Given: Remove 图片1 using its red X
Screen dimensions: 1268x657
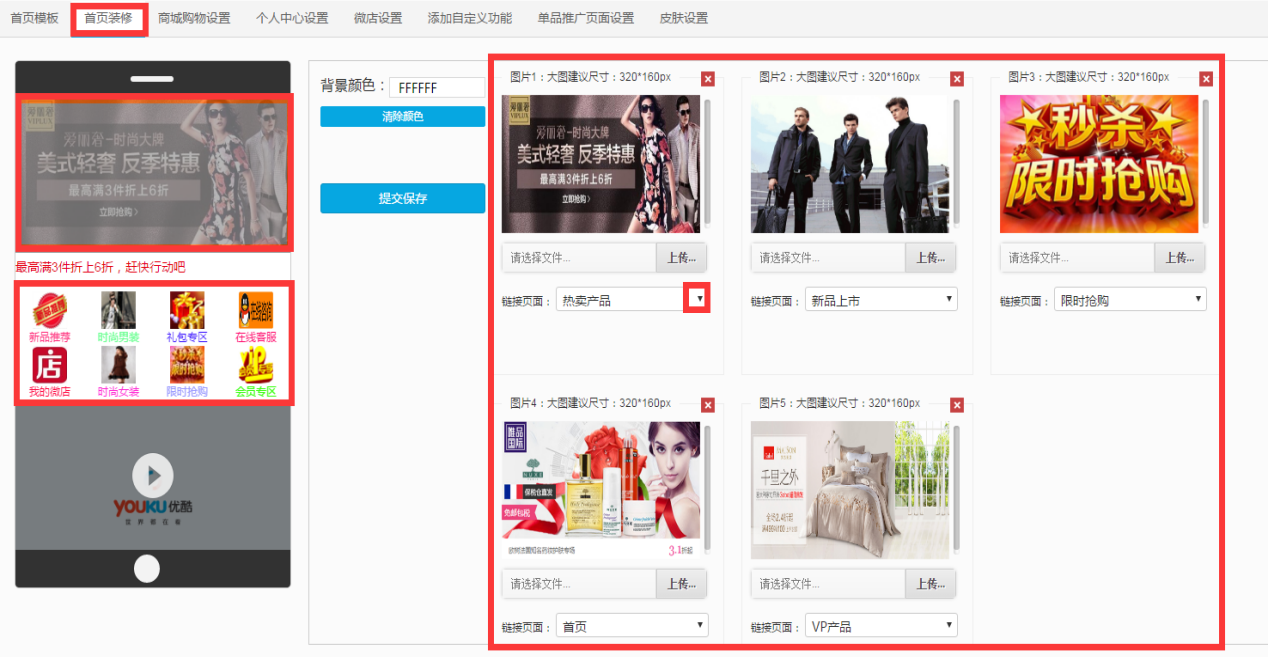Looking at the screenshot, I should (708, 79).
